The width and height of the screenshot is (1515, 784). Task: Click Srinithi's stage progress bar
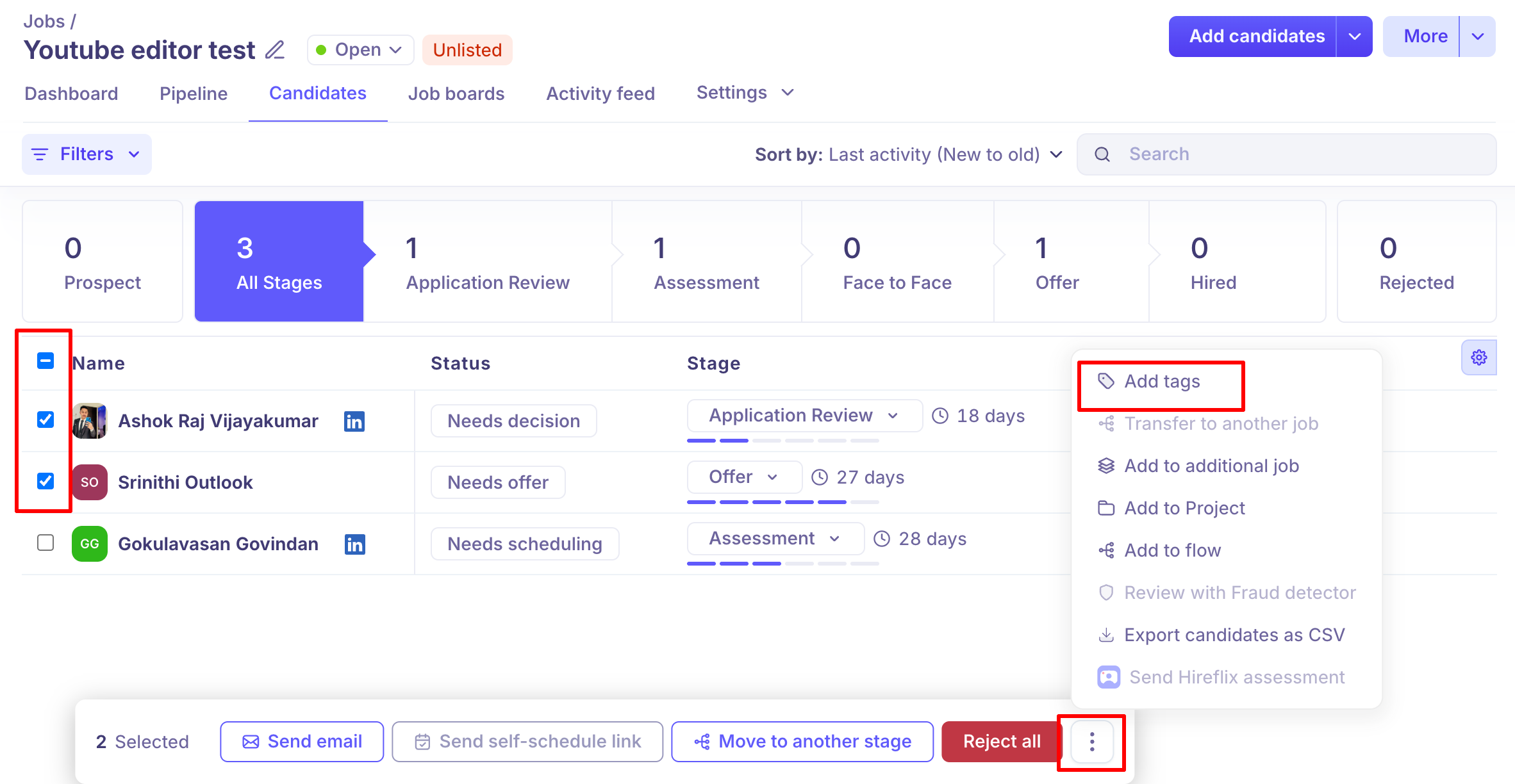coord(782,502)
